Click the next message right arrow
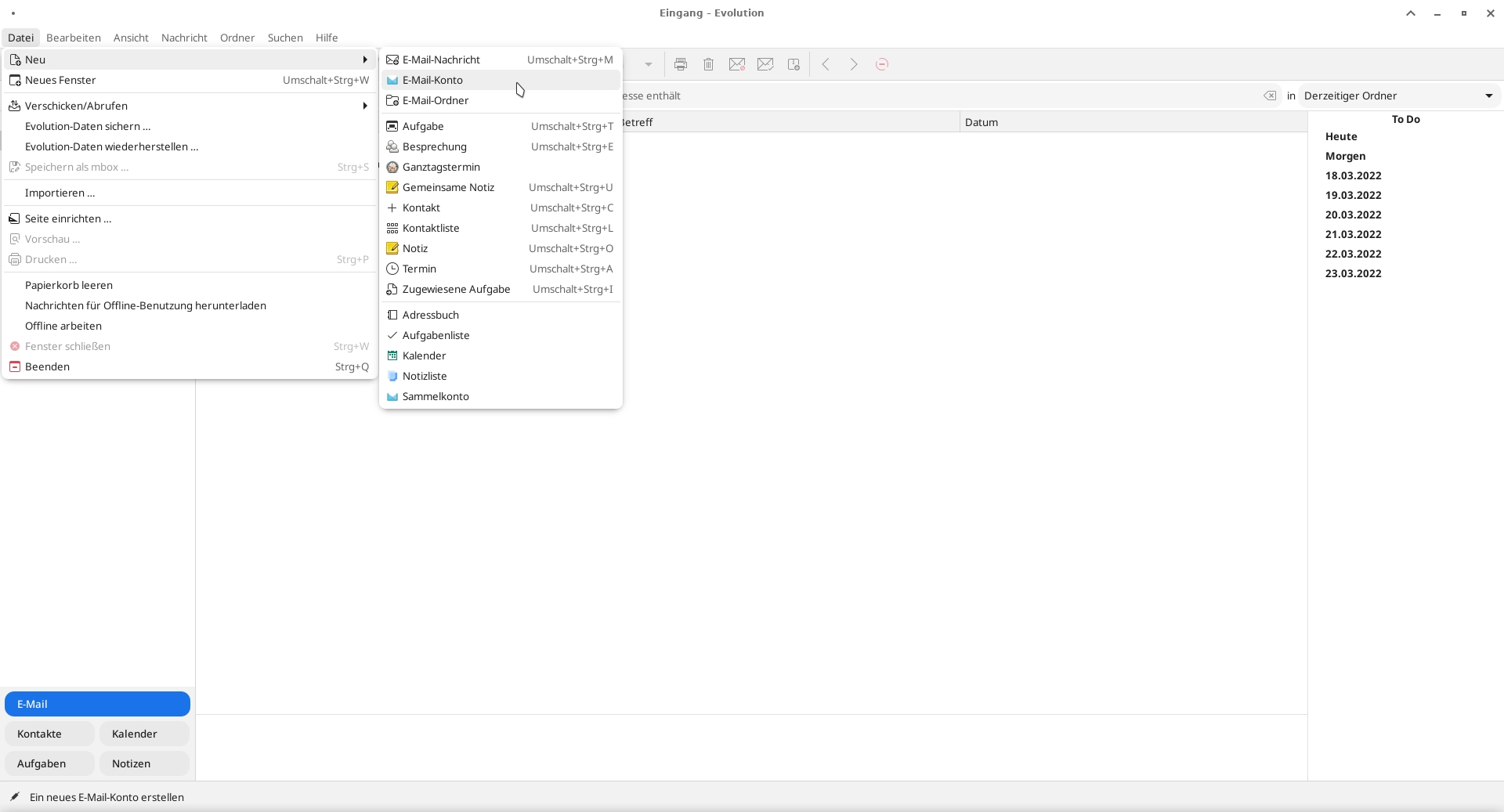The height and width of the screenshot is (812, 1504). (854, 64)
